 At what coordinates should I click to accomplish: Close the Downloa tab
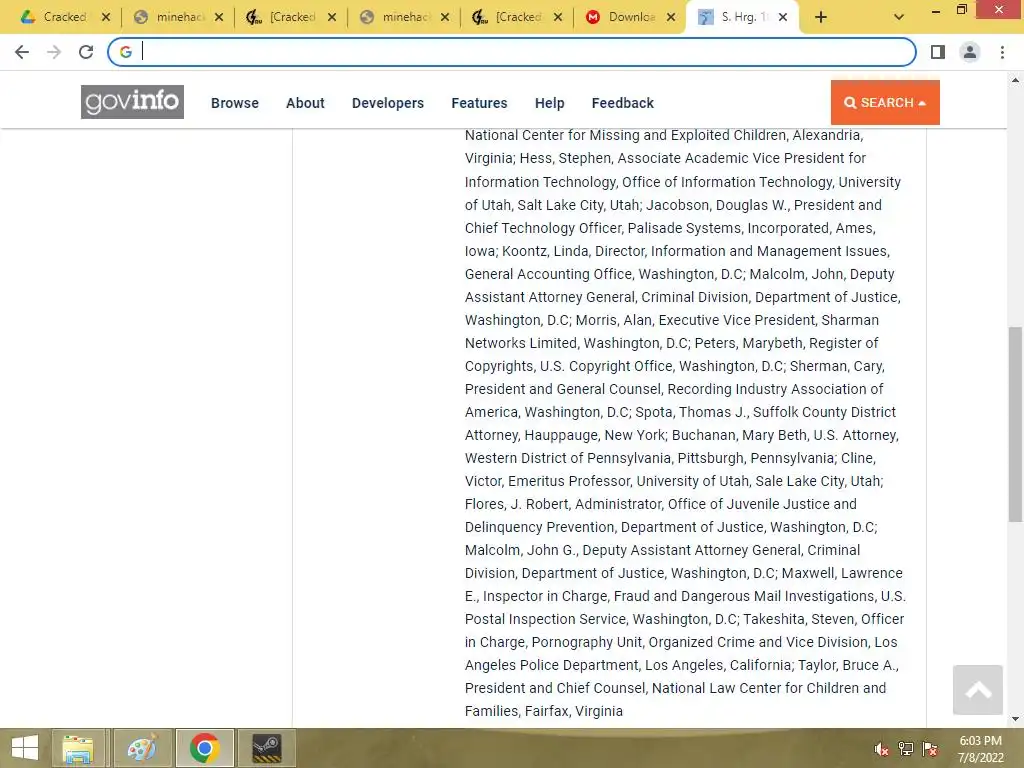pos(671,18)
